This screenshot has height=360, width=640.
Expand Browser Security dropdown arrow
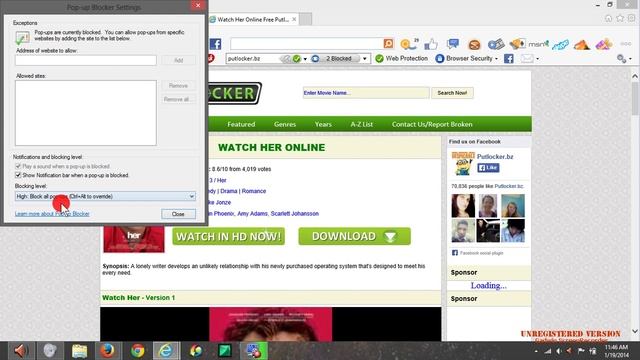[496, 59]
